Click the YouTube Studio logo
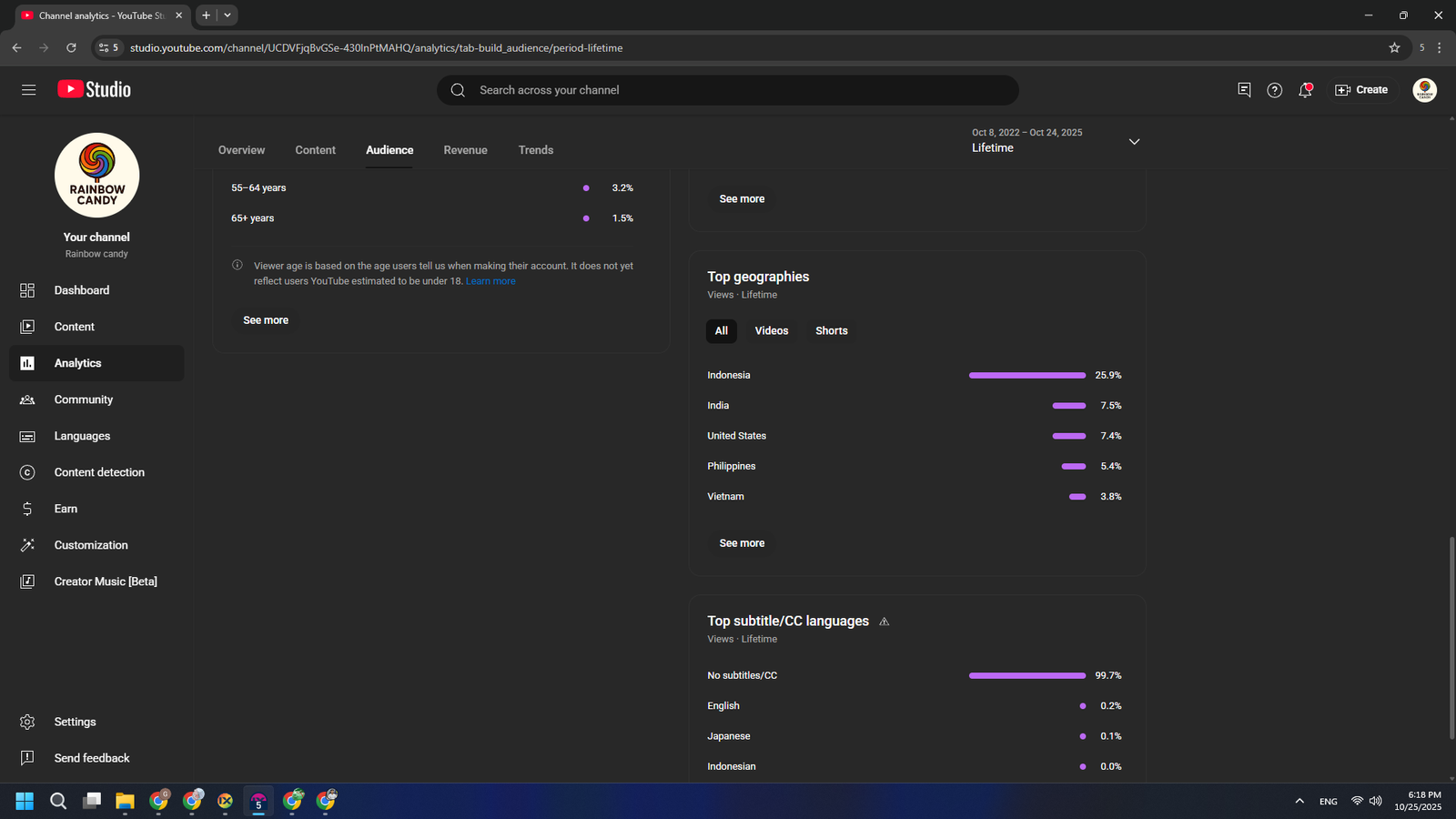Image resolution: width=1456 pixels, height=819 pixels. pyautogui.click(x=95, y=89)
